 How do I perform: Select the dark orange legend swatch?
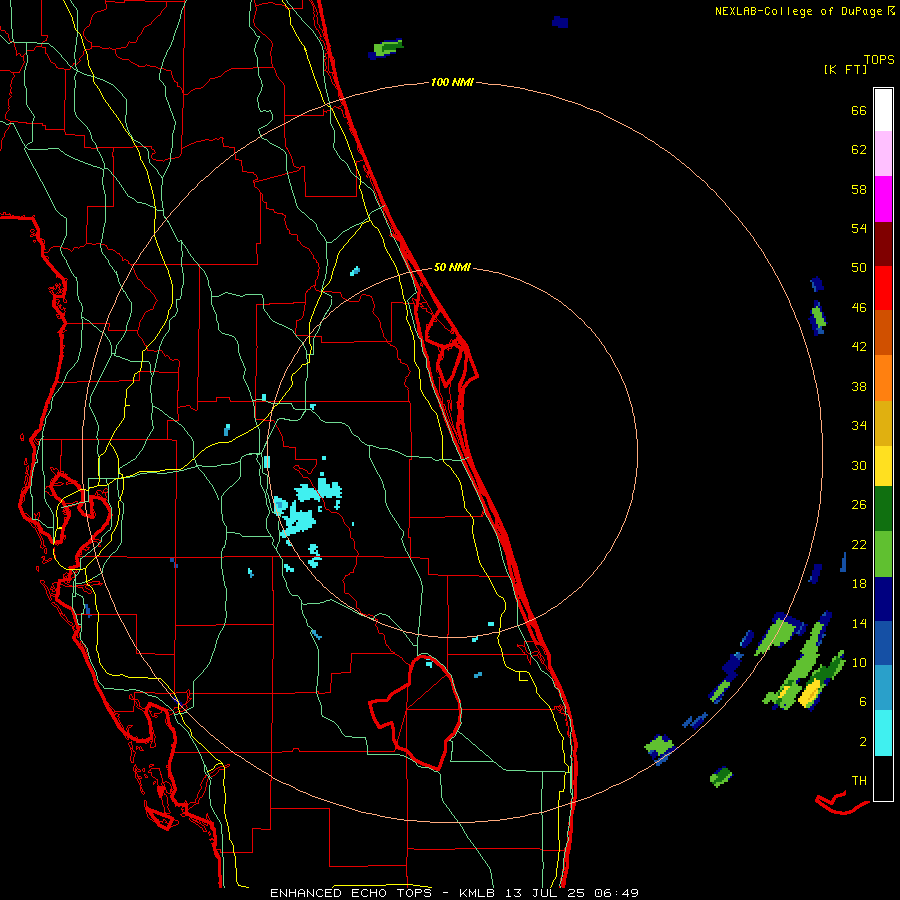tap(883, 332)
